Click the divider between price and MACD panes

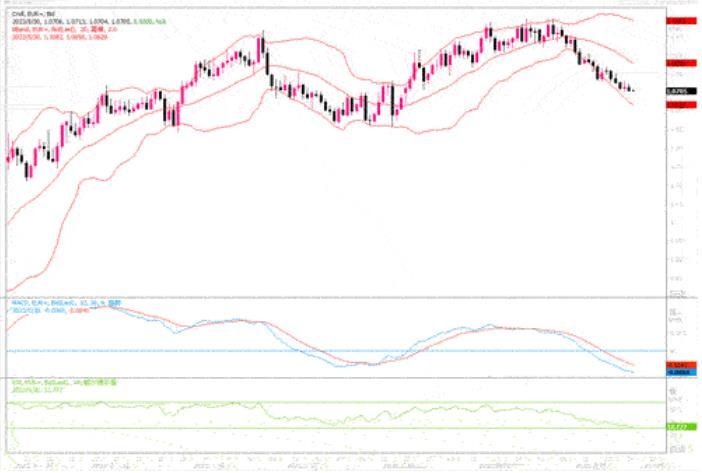(351, 298)
